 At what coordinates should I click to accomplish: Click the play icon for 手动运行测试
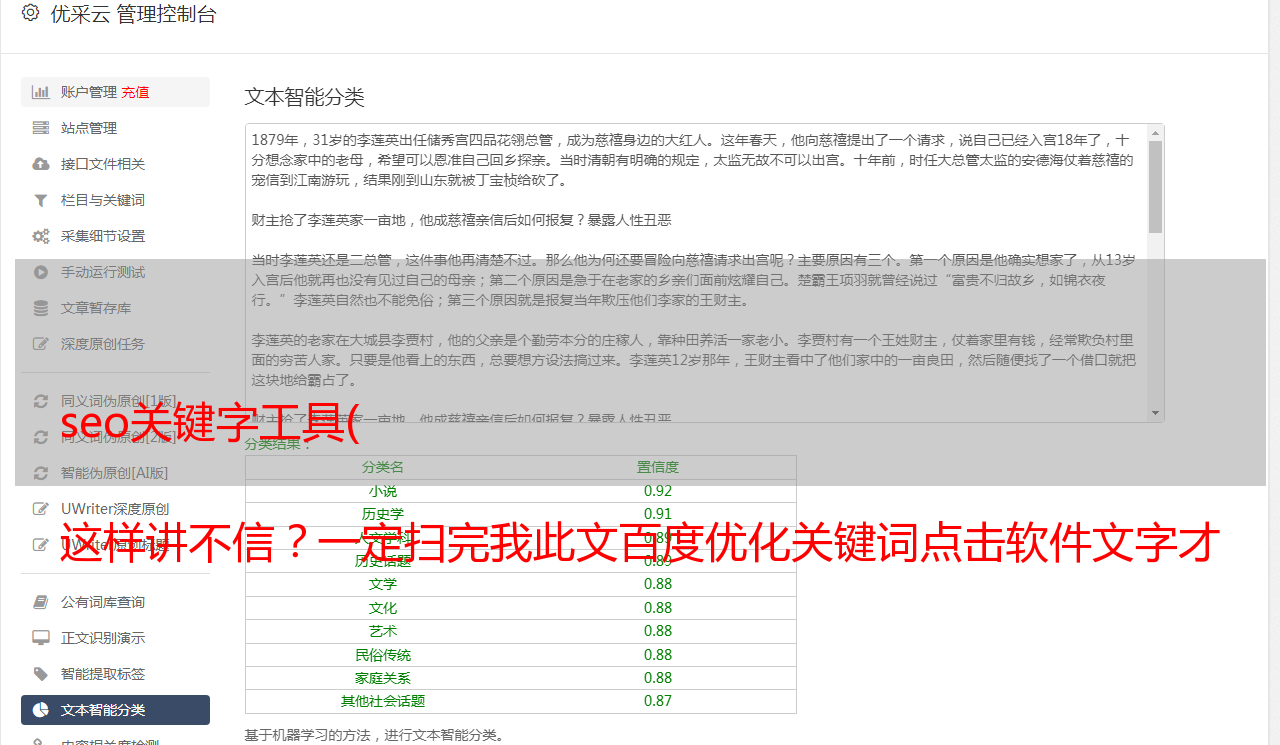tap(41, 272)
